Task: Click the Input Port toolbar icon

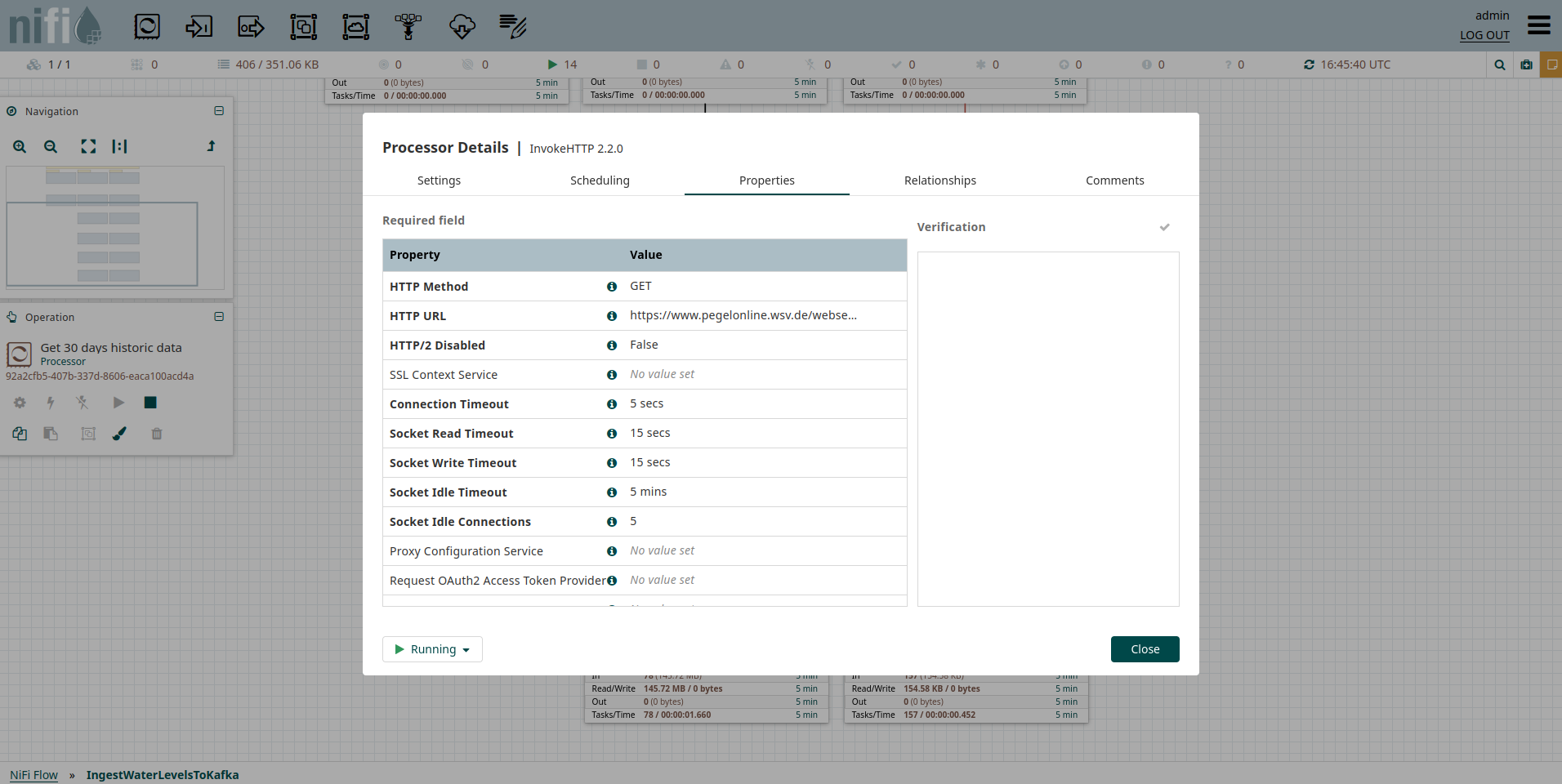Action: [x=199, y=27]
